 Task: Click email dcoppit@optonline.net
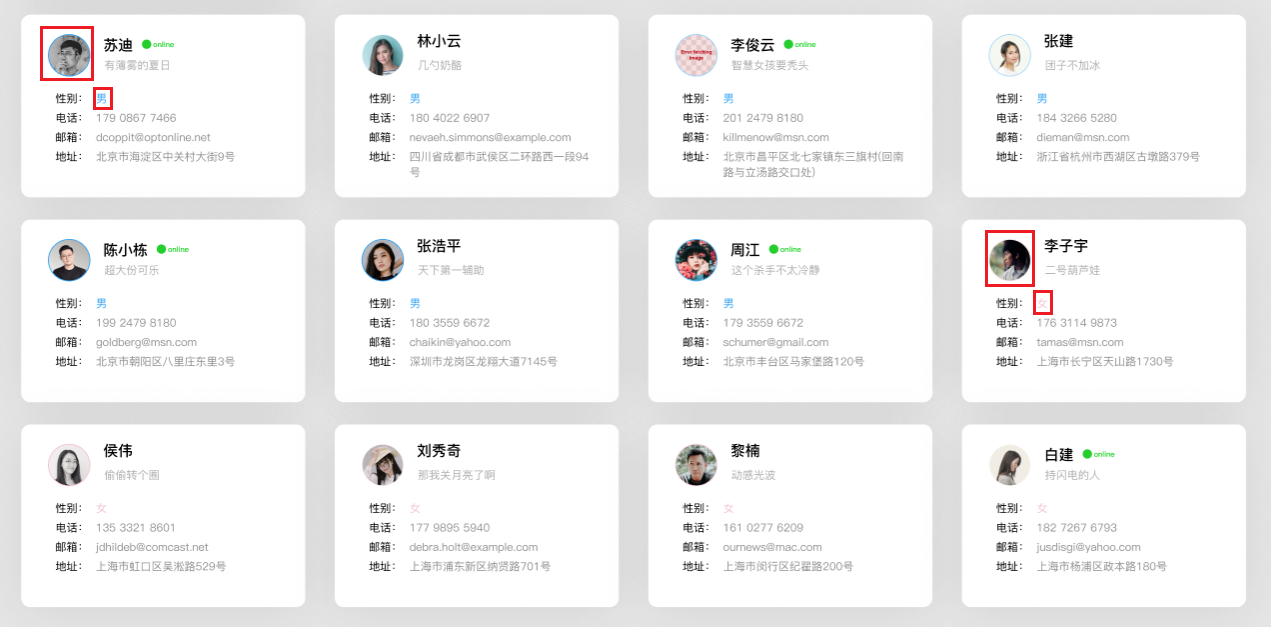(153, 137)
